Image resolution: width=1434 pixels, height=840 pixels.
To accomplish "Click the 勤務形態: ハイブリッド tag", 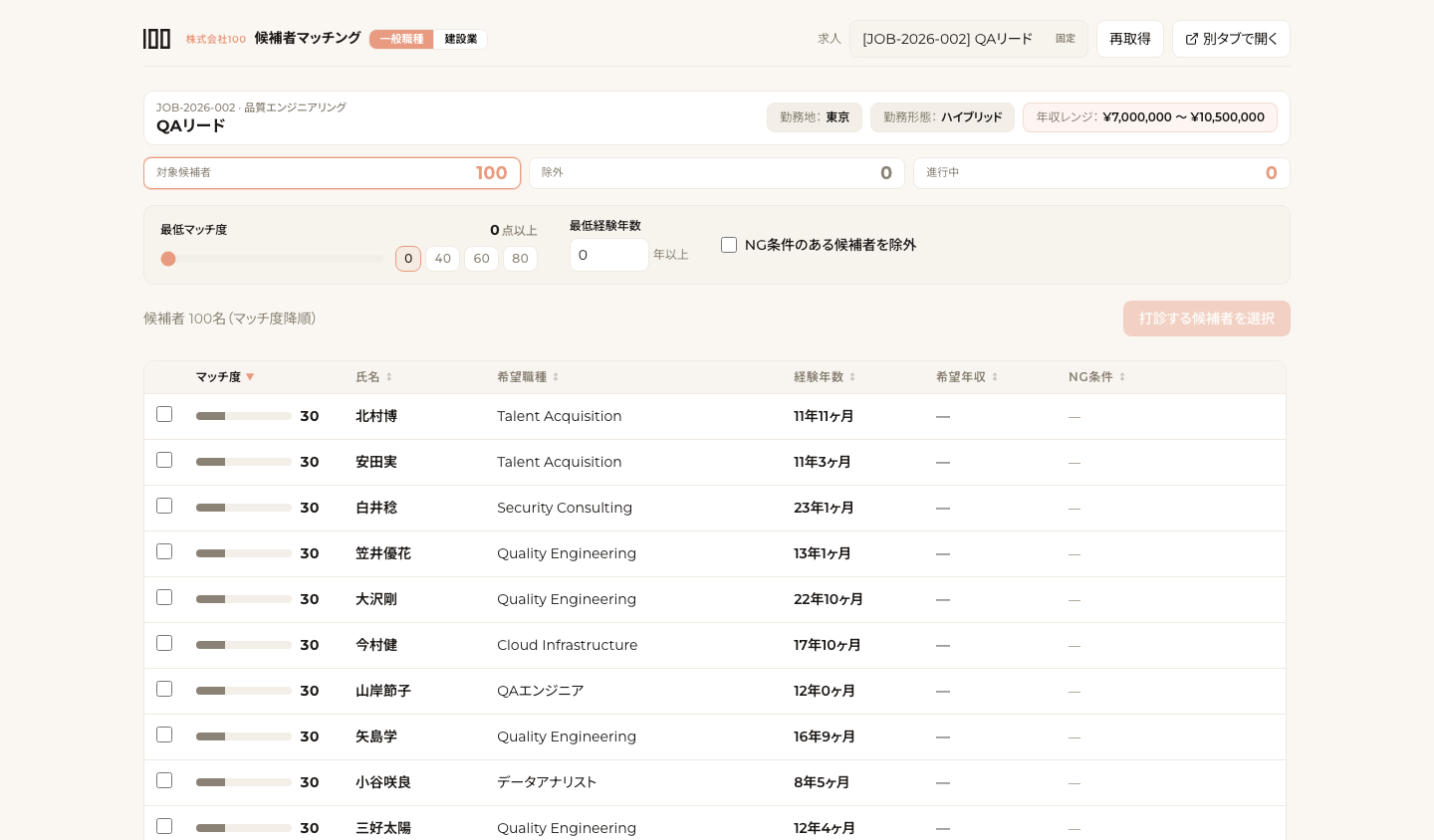I will [942, 117].
